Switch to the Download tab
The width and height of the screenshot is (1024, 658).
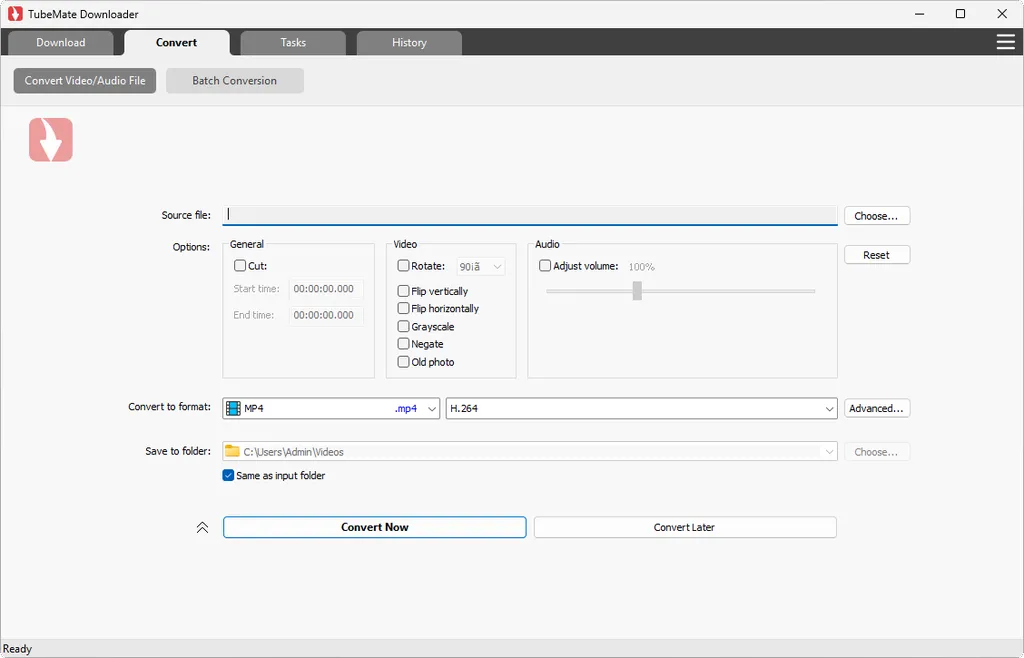point(61,42)
